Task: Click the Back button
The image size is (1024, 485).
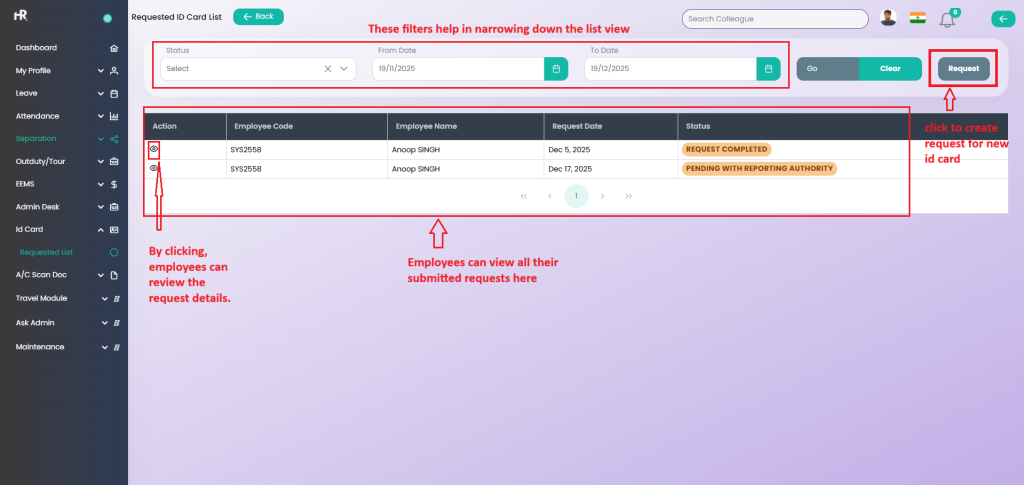Action: 258,17
